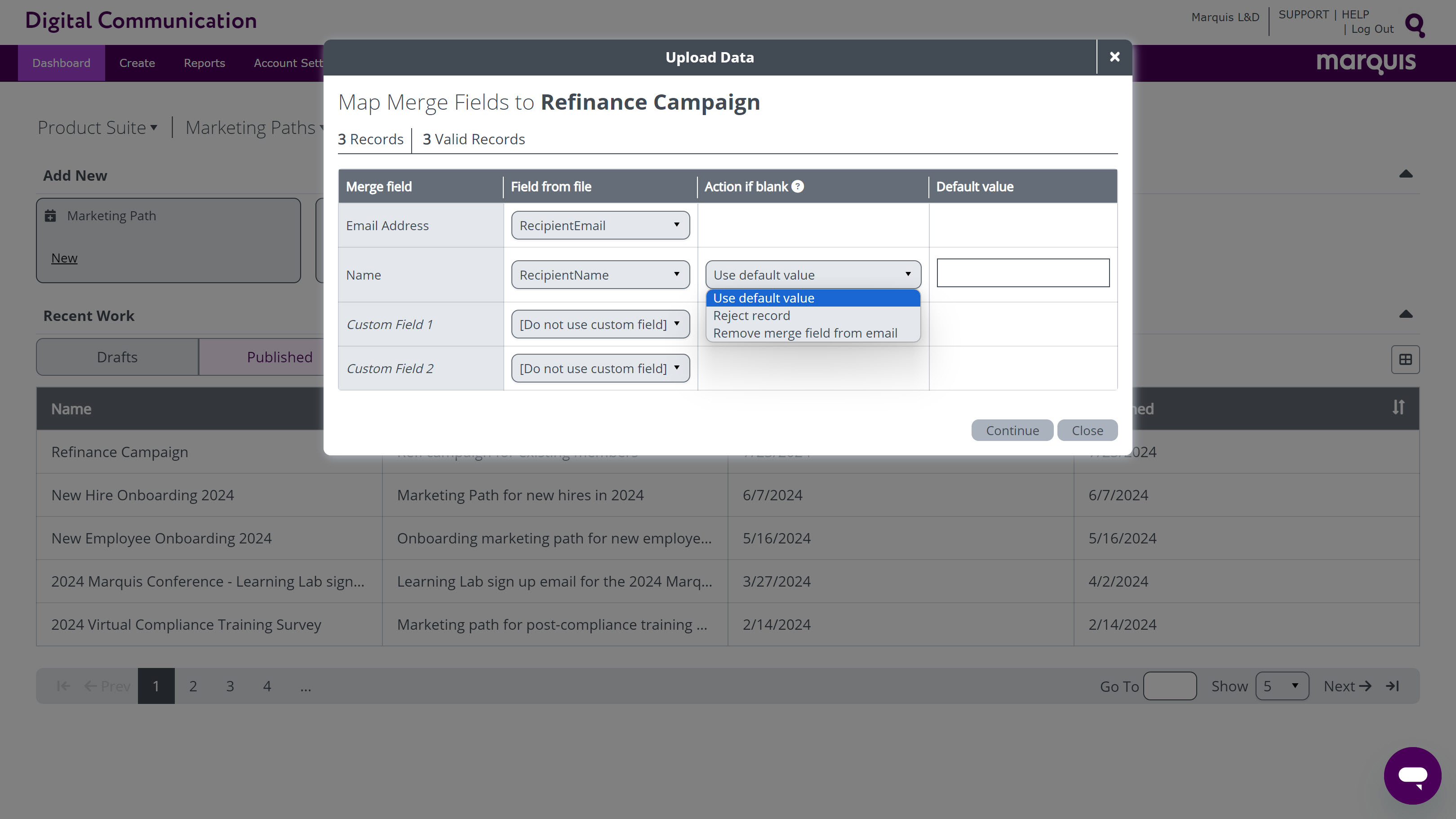Click the Next page button
The image size is (1456, 819).
click(x=1348, y=686)
